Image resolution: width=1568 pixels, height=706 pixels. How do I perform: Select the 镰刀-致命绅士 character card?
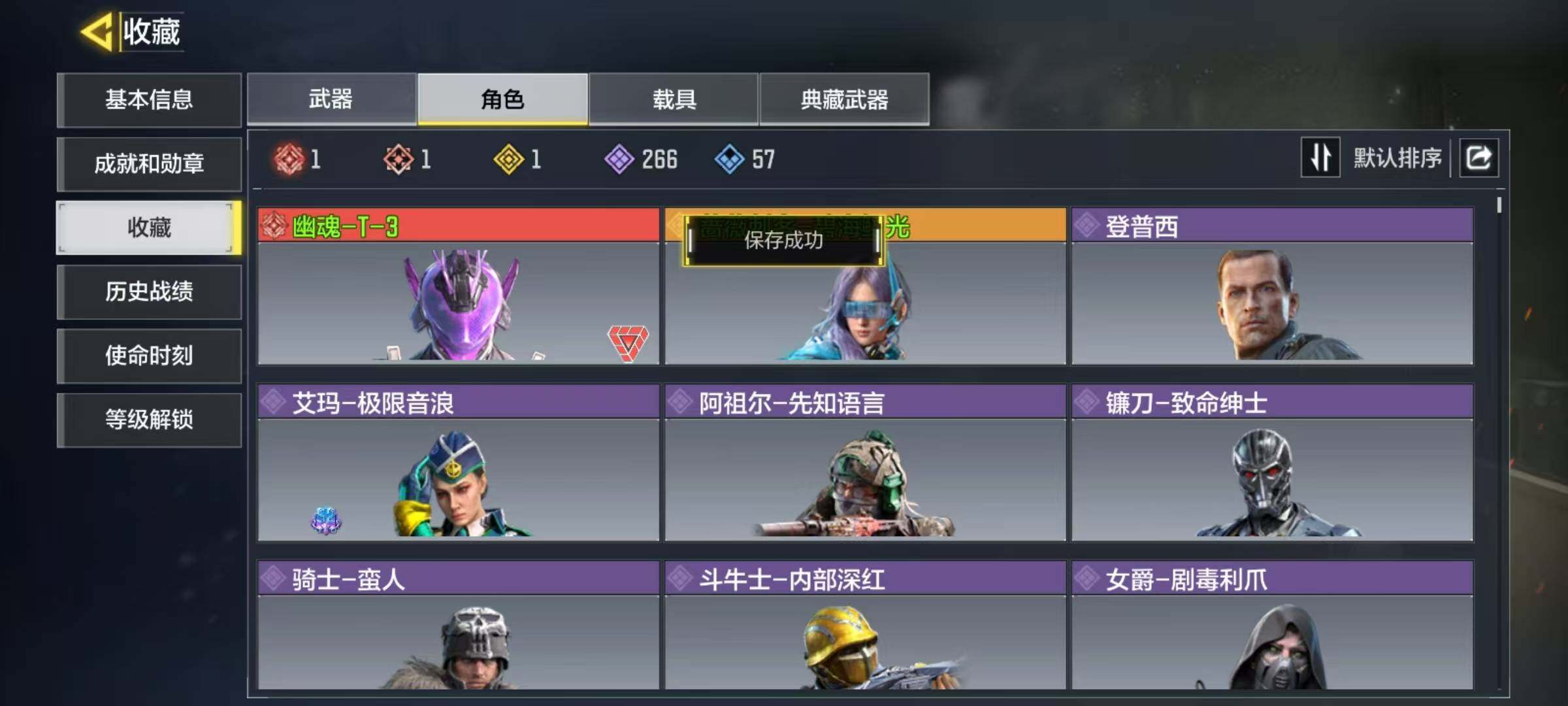coord(1273,463)
